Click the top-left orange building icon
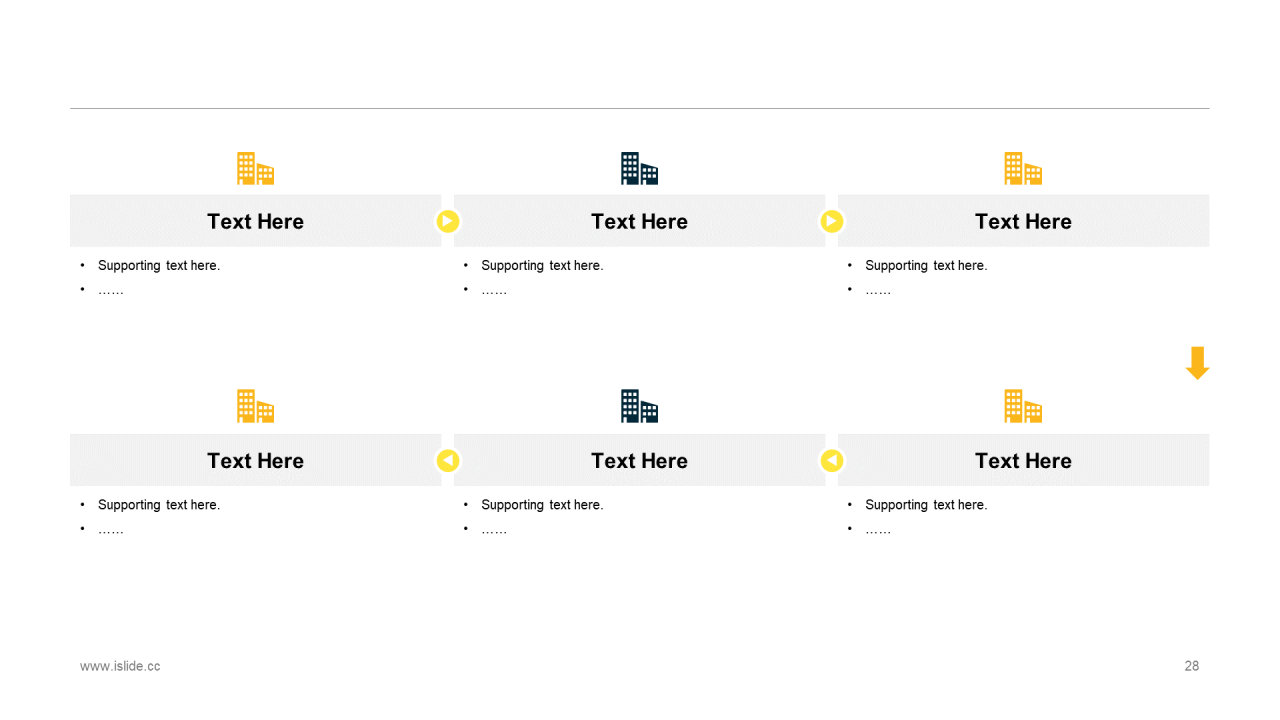The image size is (1280, 720). click(255, 169)
